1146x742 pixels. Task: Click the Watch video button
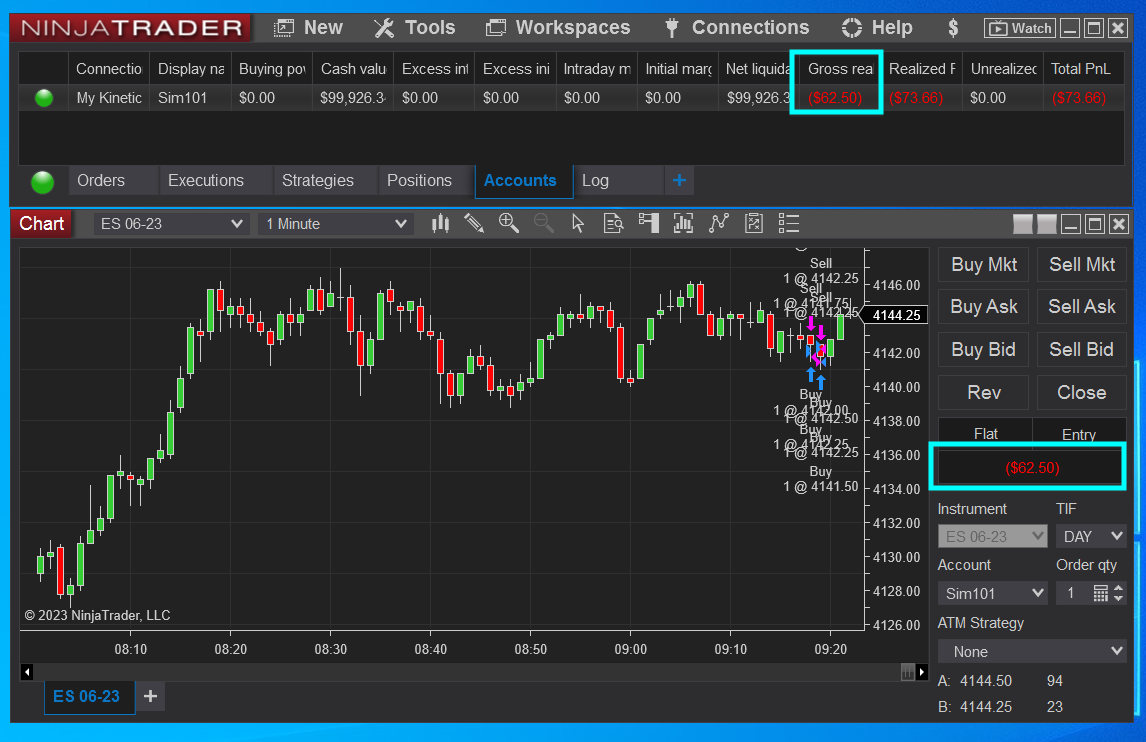point(1020,29)
